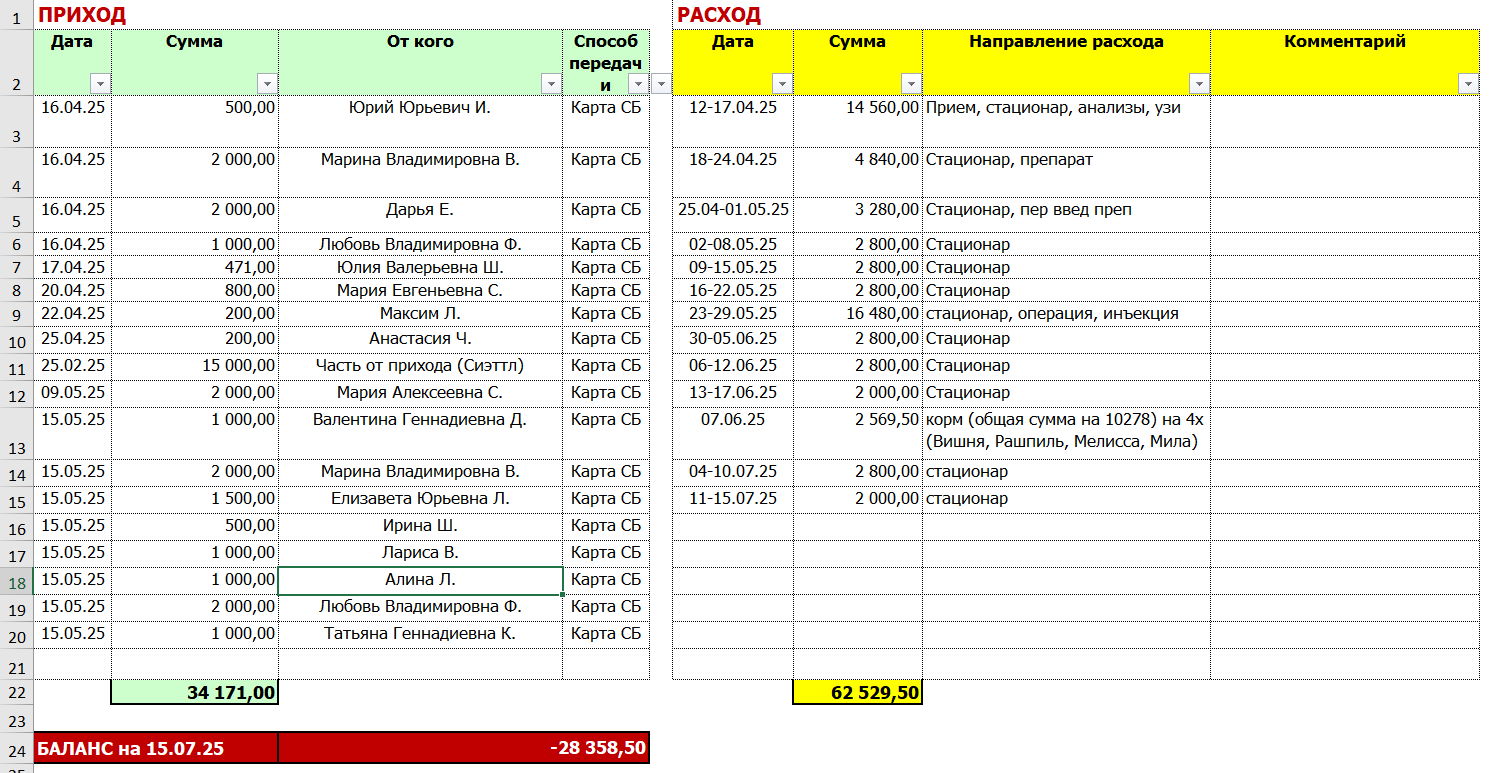Click the Комментарий header cell
The height and width of the screenshot is (773, 1492).
1345,62
